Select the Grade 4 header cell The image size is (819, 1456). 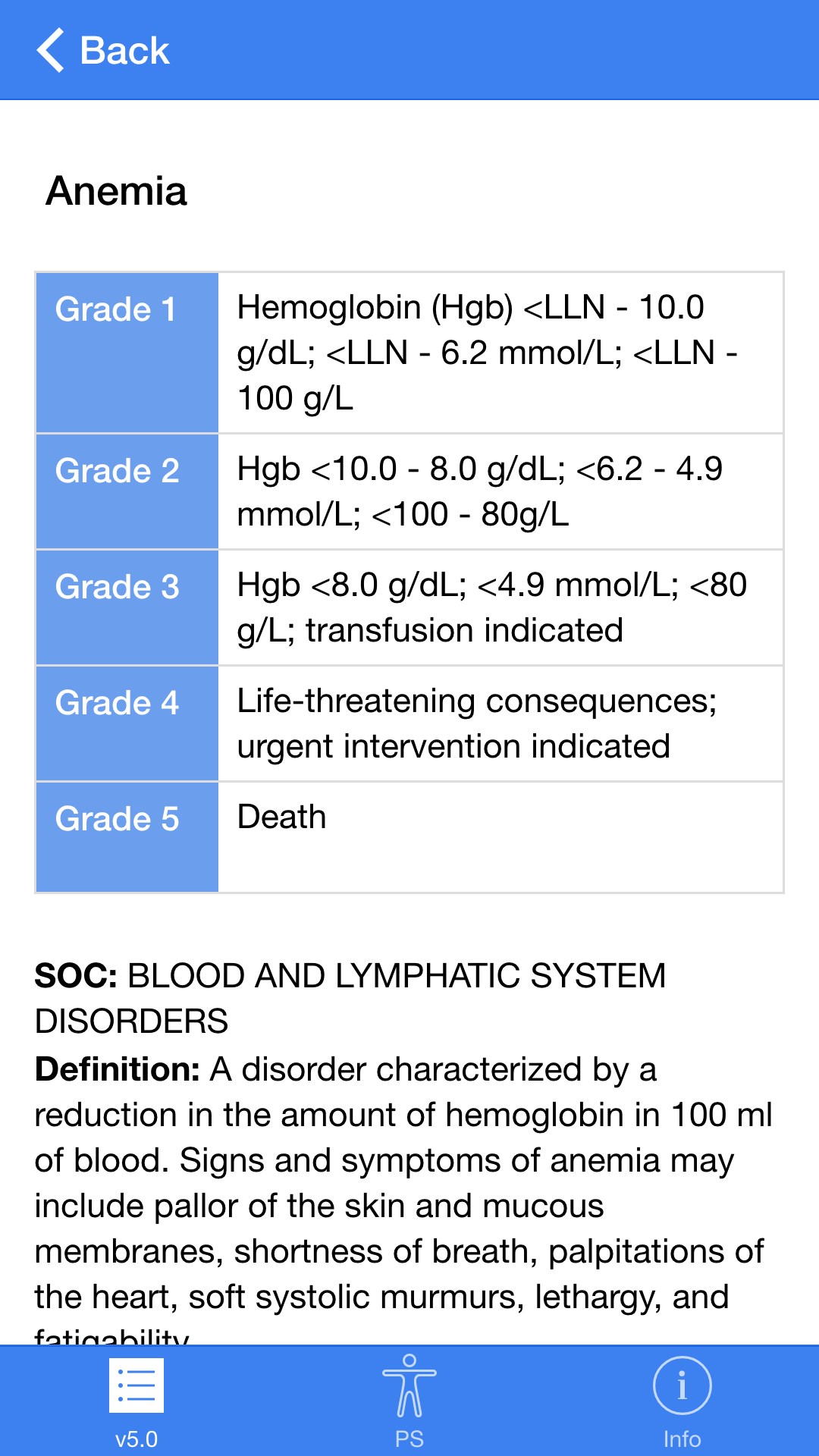(x=127, y=723)
